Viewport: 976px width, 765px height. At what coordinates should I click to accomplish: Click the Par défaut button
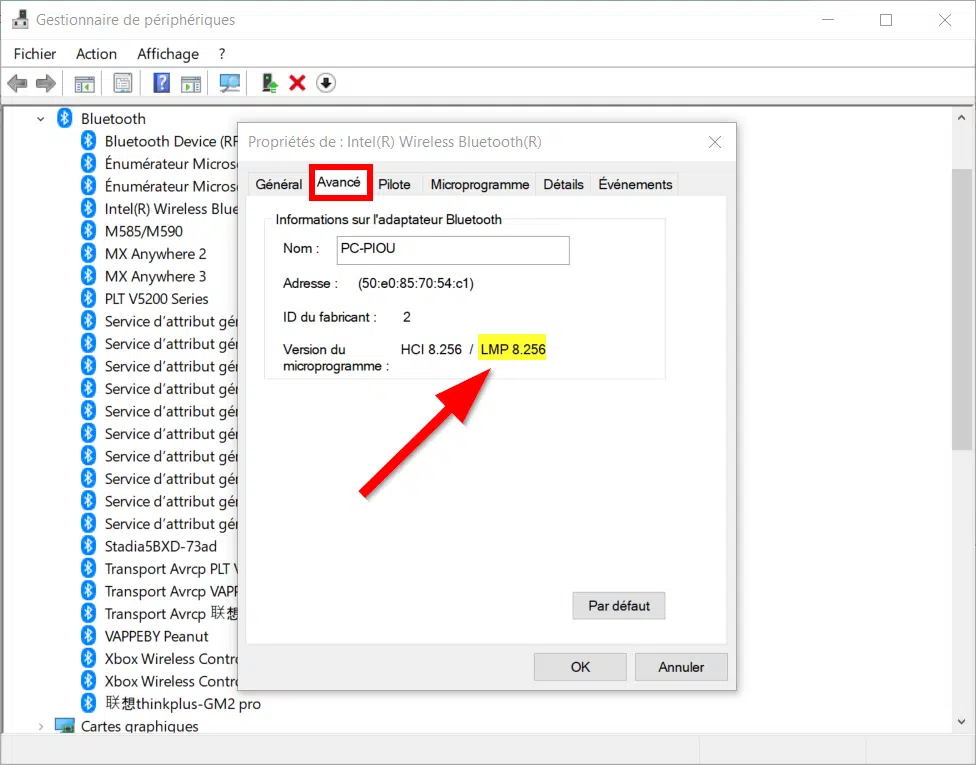click(619, 606)
